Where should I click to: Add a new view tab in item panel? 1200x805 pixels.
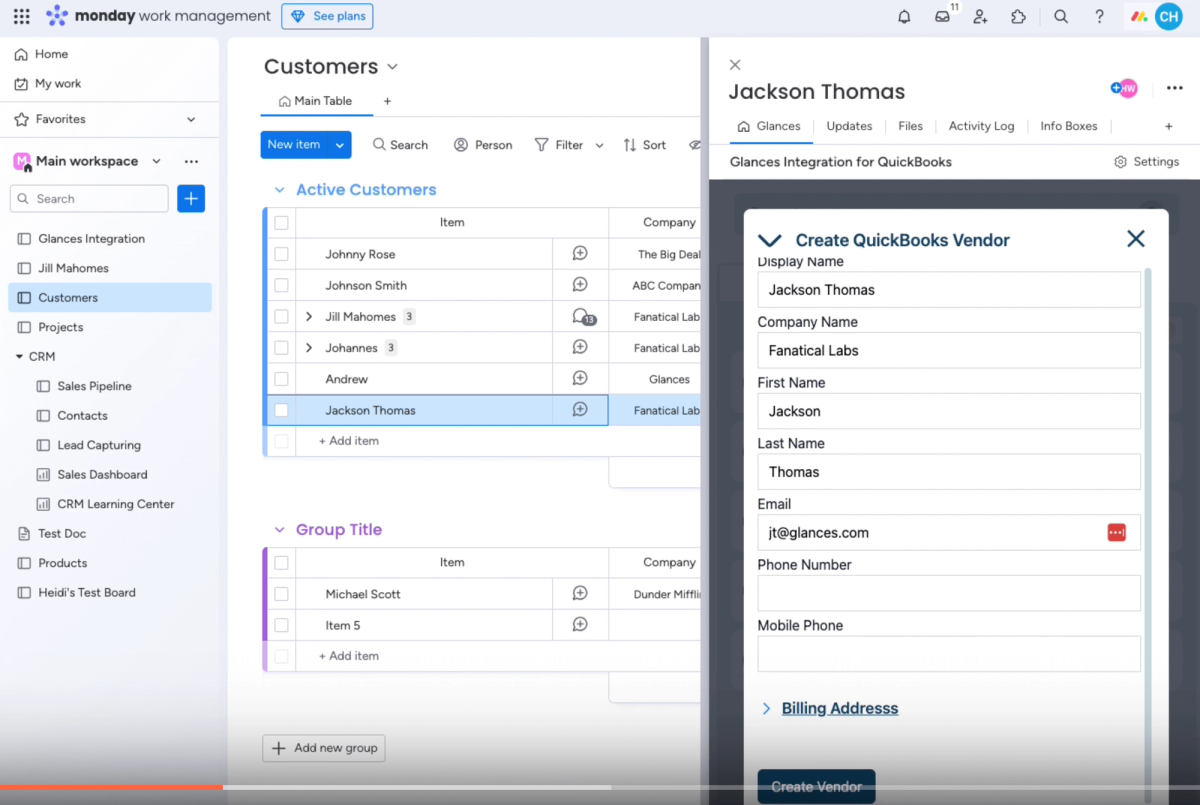click(1168, 126)
